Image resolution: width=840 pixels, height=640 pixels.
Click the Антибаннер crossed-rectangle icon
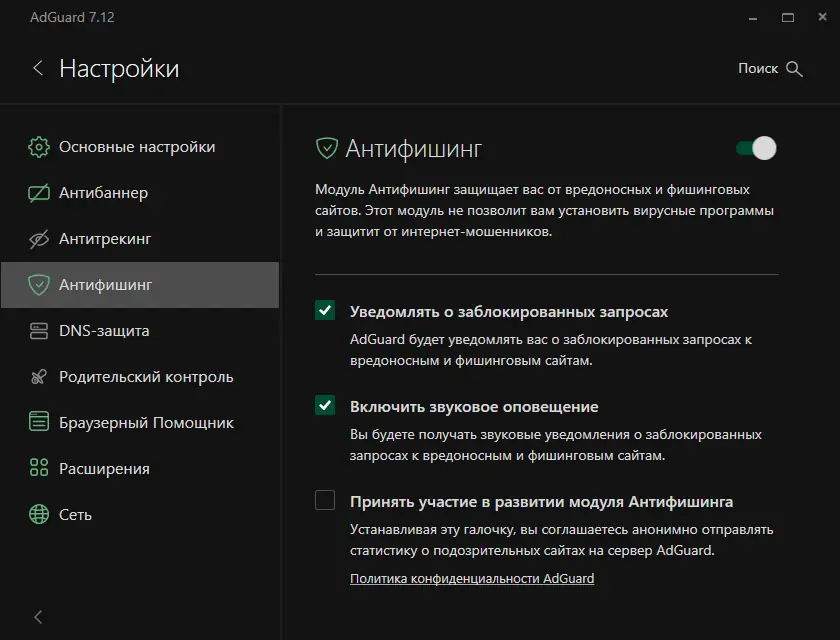pos(39,193)
